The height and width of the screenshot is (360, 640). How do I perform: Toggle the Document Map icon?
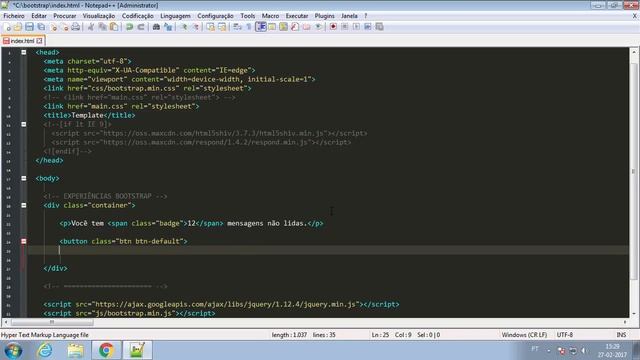tap(283, 27)
